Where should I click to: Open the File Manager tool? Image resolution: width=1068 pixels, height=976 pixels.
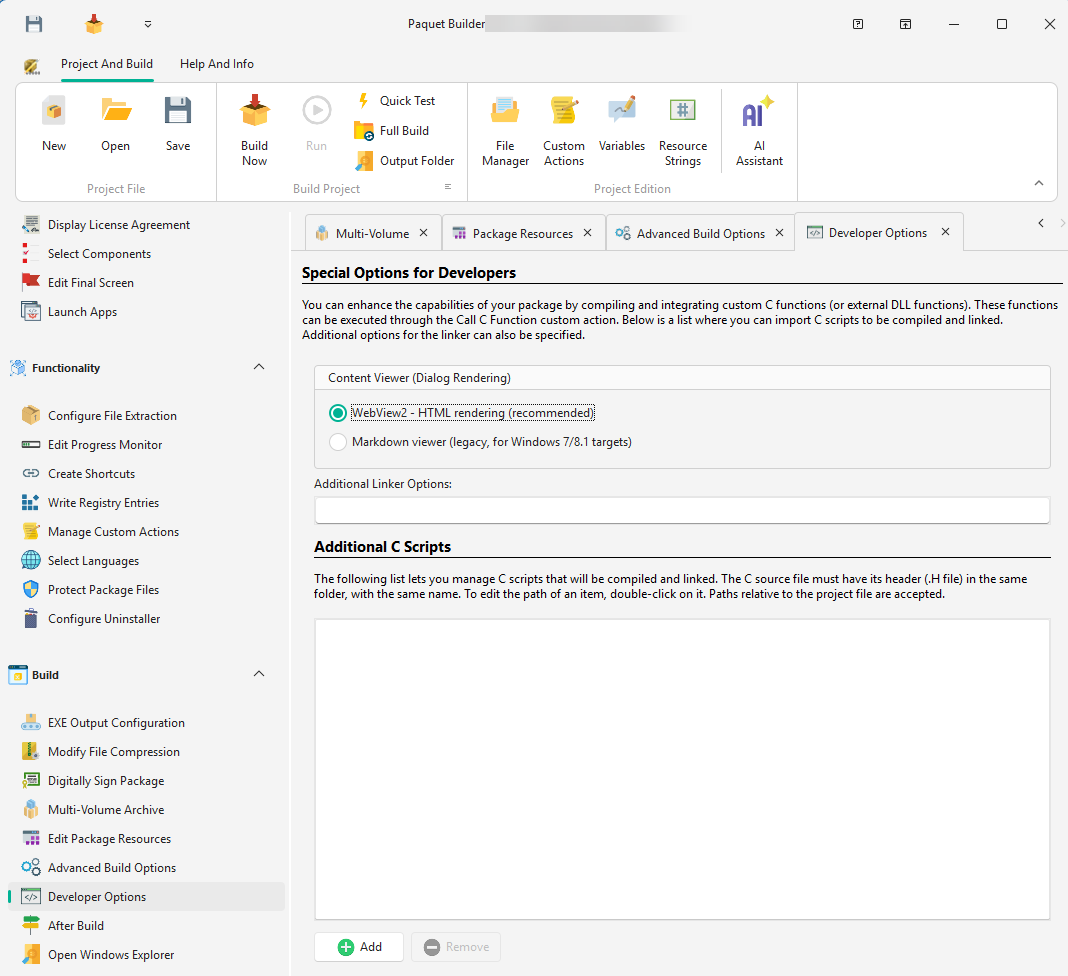[x=505, y=128]
